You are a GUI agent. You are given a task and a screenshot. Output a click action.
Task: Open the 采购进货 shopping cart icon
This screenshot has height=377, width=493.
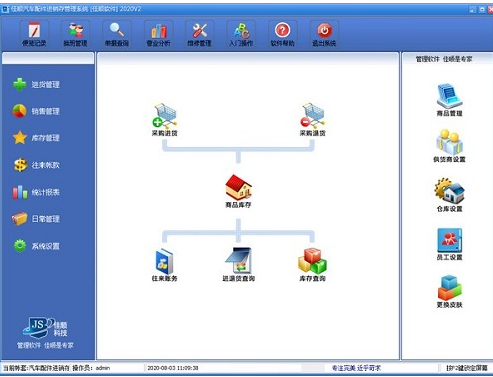(x=165, y=116)
